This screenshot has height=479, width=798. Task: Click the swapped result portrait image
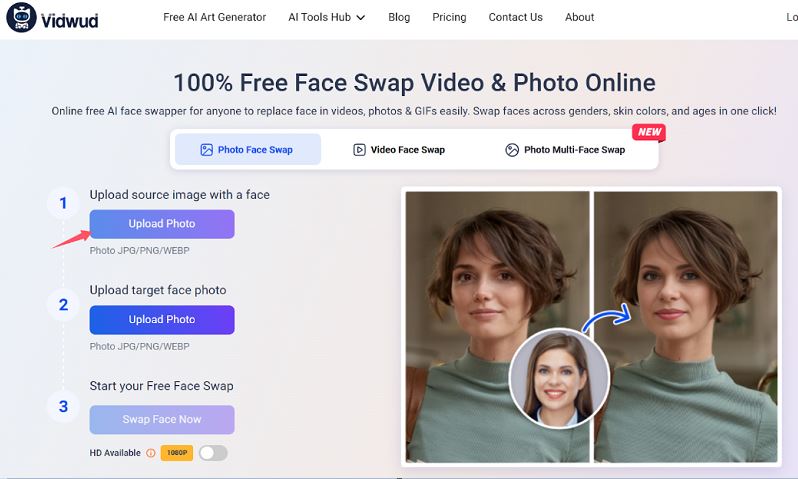[686, 326]
